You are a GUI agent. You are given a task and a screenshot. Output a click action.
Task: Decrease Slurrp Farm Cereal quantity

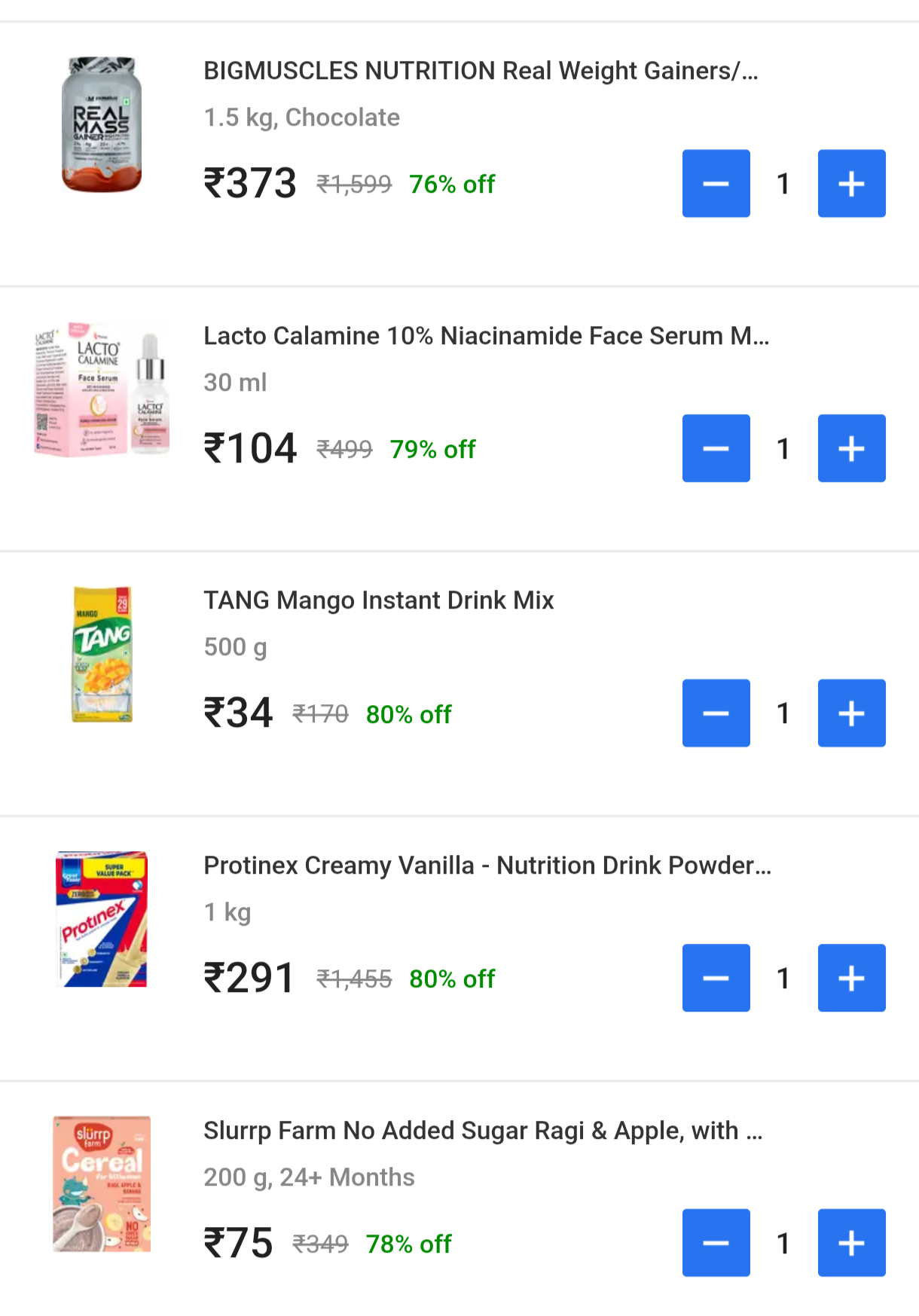tap(716, 1243)
